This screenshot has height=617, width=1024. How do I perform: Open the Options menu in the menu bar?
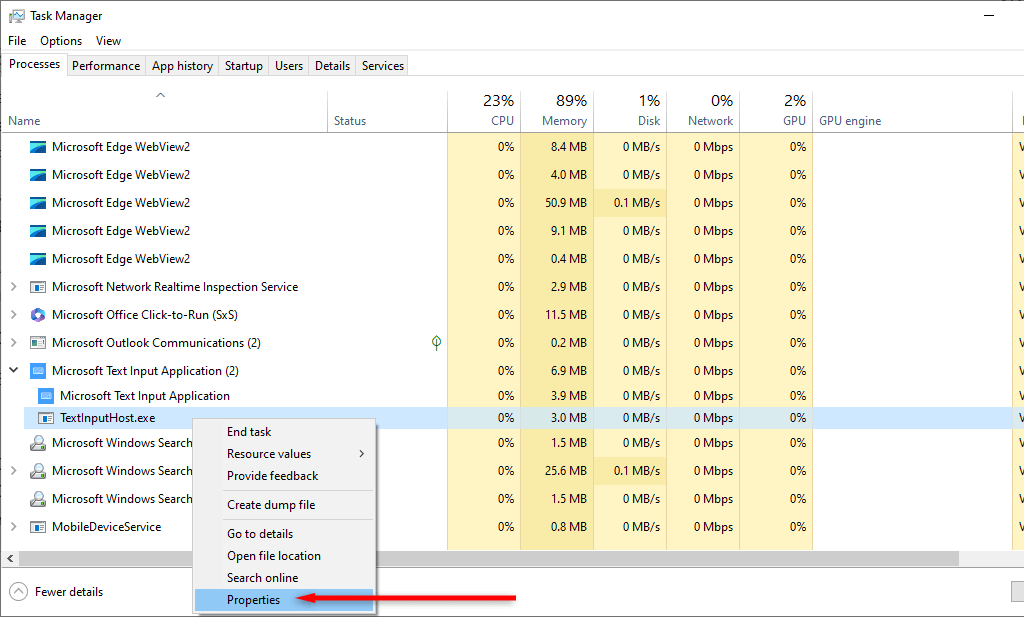61,41
